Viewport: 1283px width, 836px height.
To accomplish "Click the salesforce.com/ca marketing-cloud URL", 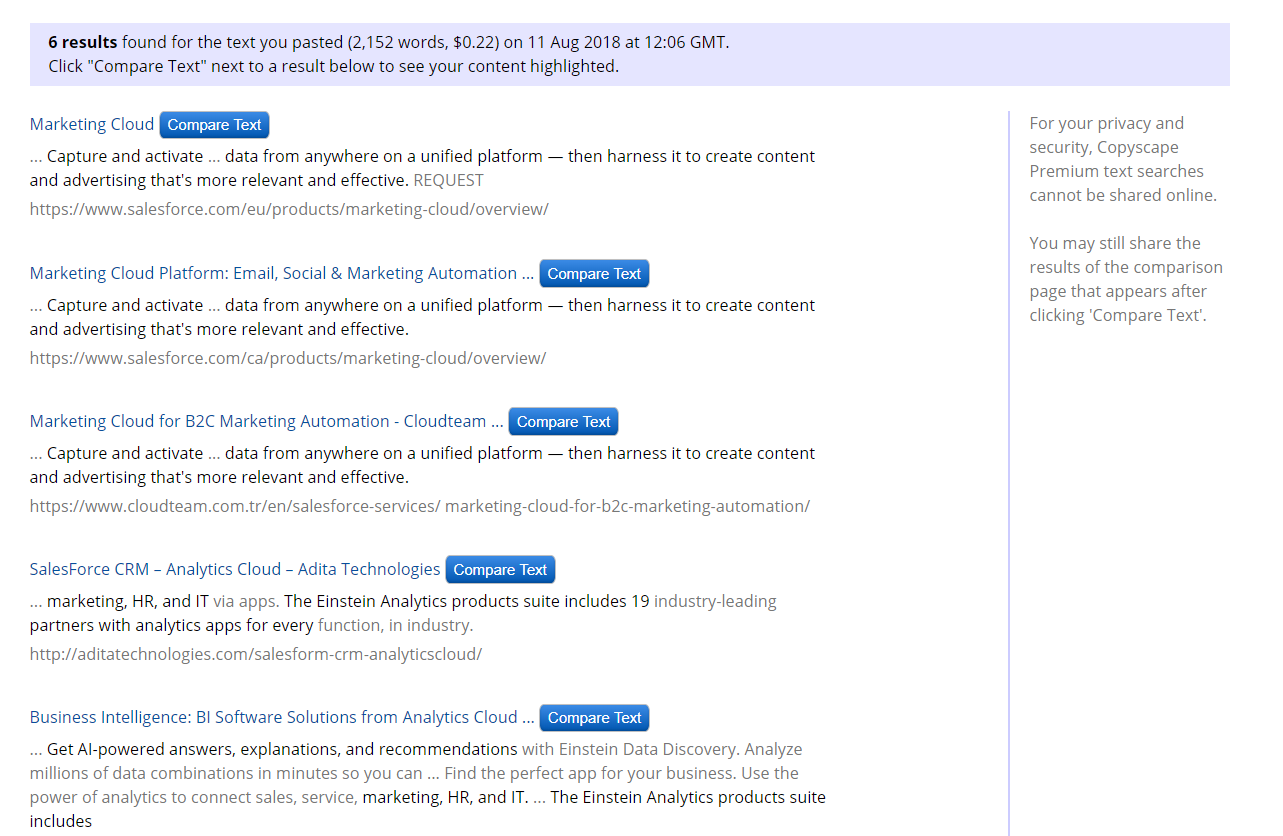I will [x=288, y=358].
